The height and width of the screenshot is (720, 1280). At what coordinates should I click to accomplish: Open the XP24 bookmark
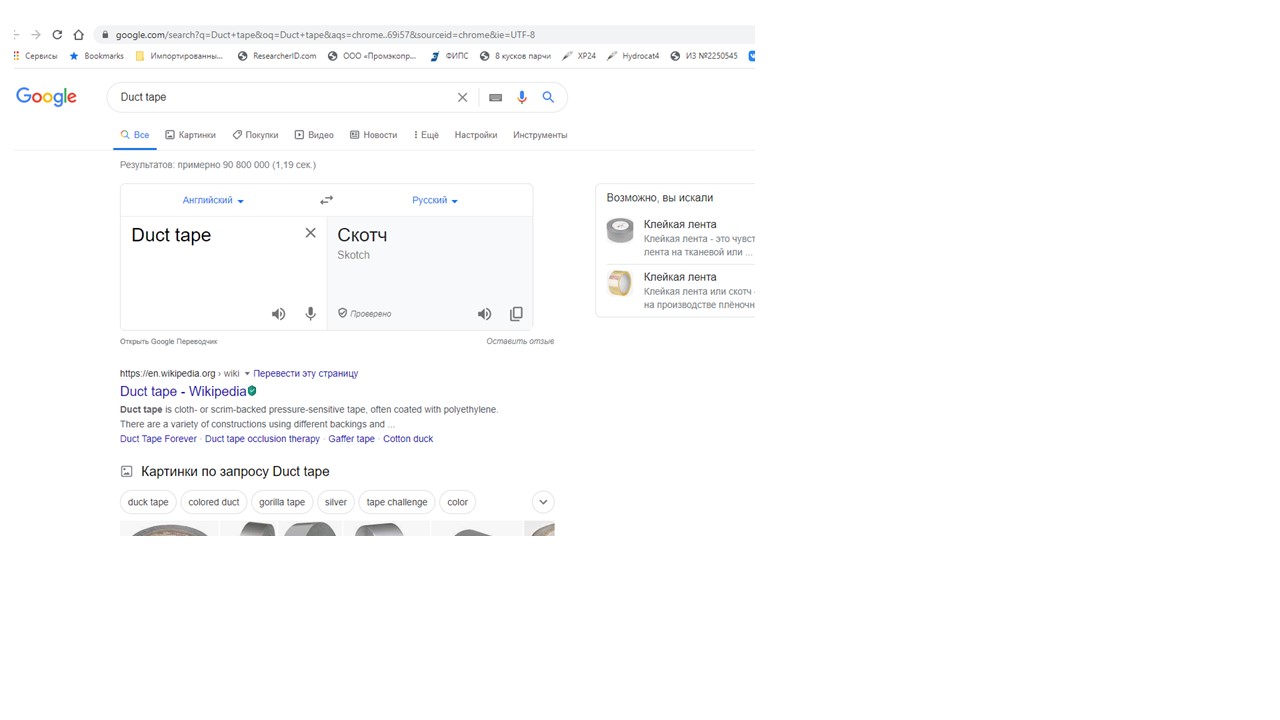[579, 56]
